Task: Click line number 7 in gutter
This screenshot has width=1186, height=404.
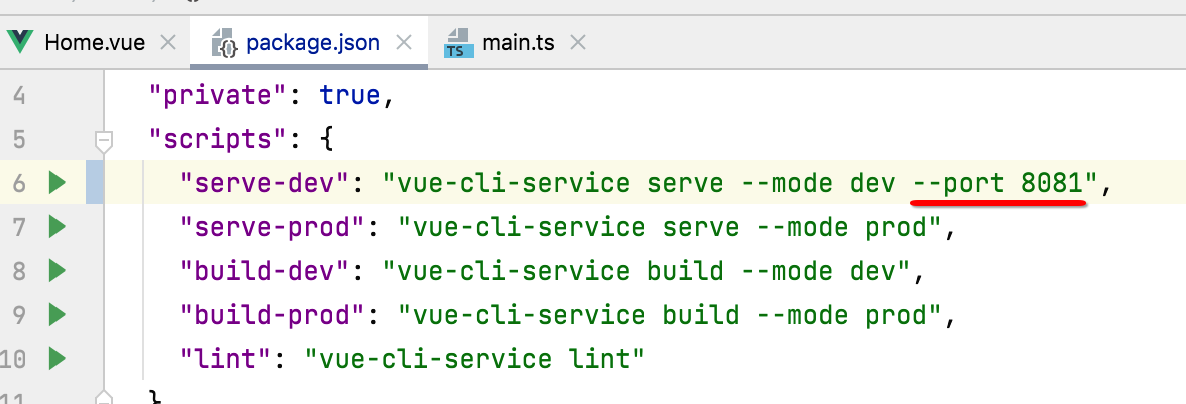Action: [x=20, y=227]
